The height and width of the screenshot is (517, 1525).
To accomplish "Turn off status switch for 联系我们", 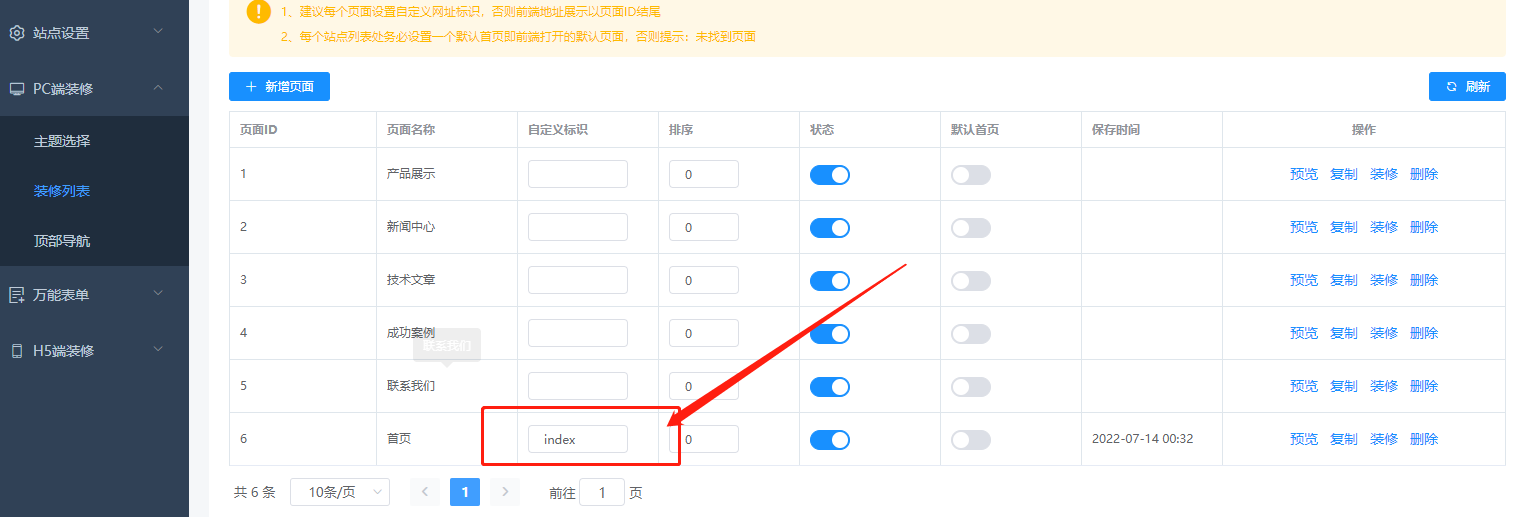I will tap(829, 387).
